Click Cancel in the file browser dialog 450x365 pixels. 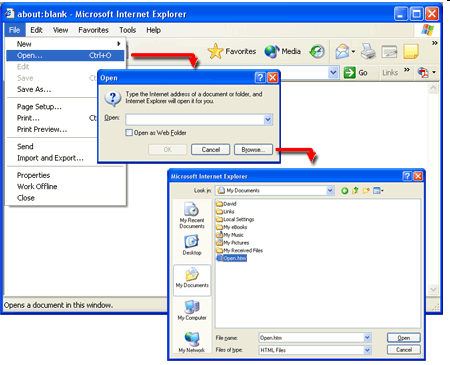point(404,350)
